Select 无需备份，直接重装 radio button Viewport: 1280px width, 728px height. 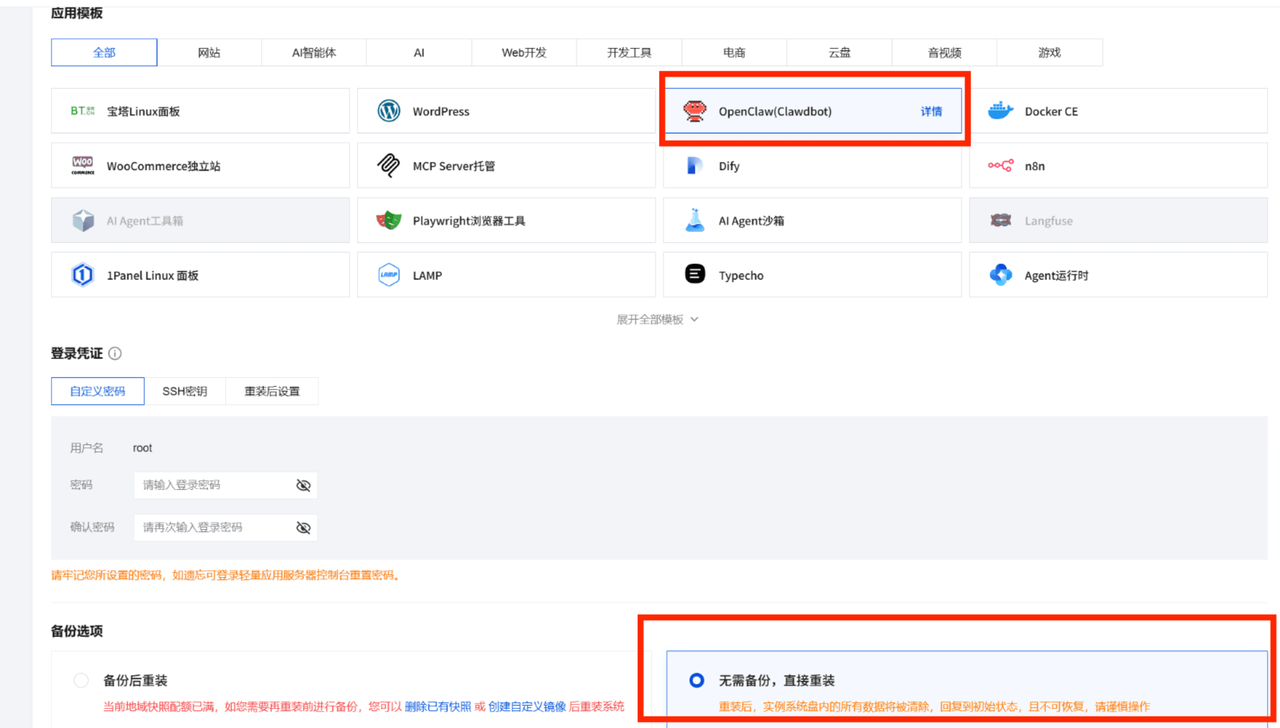[x=696, y=680]
